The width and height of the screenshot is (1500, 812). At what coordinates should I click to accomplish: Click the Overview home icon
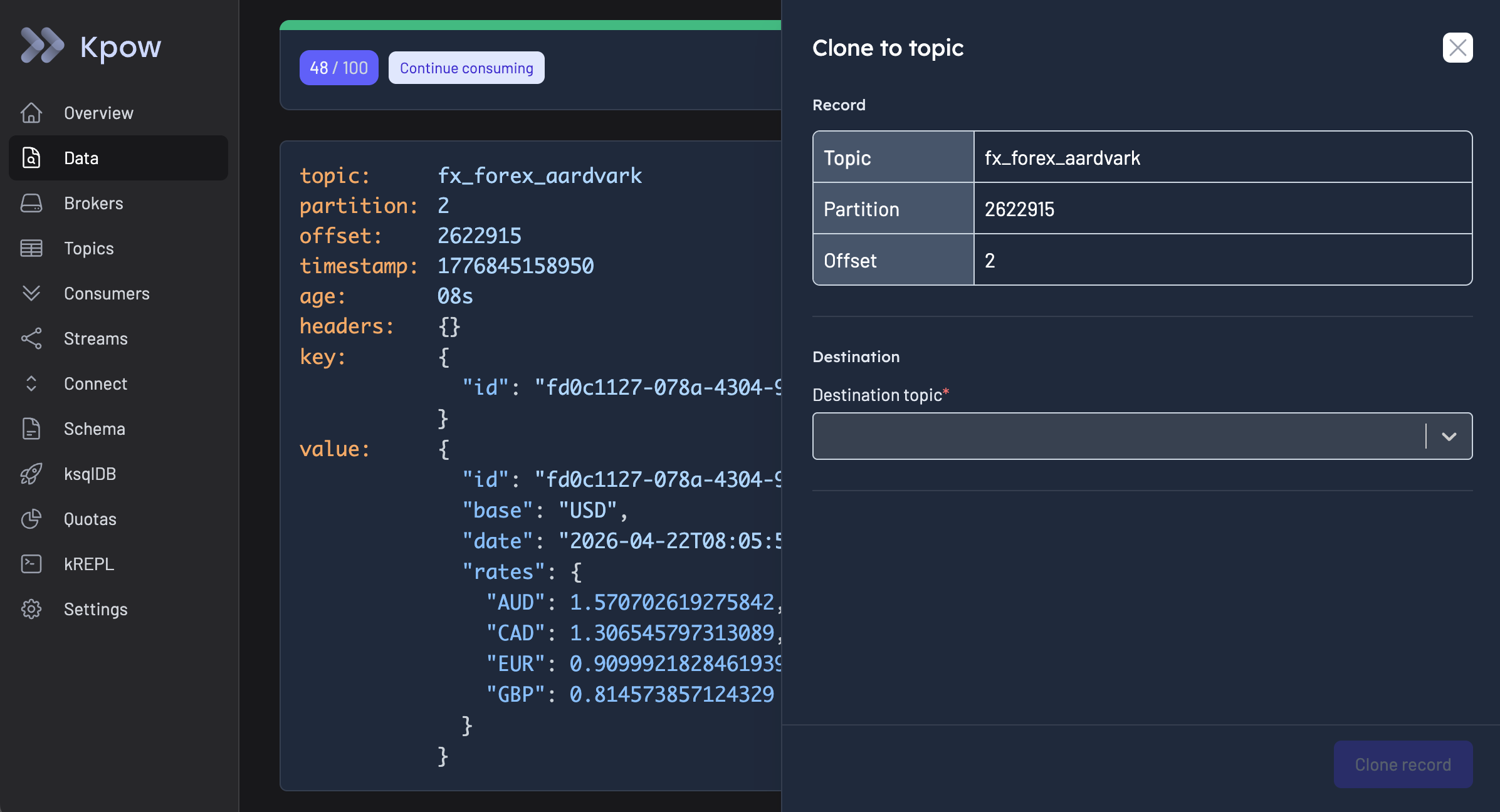[31, 113]
